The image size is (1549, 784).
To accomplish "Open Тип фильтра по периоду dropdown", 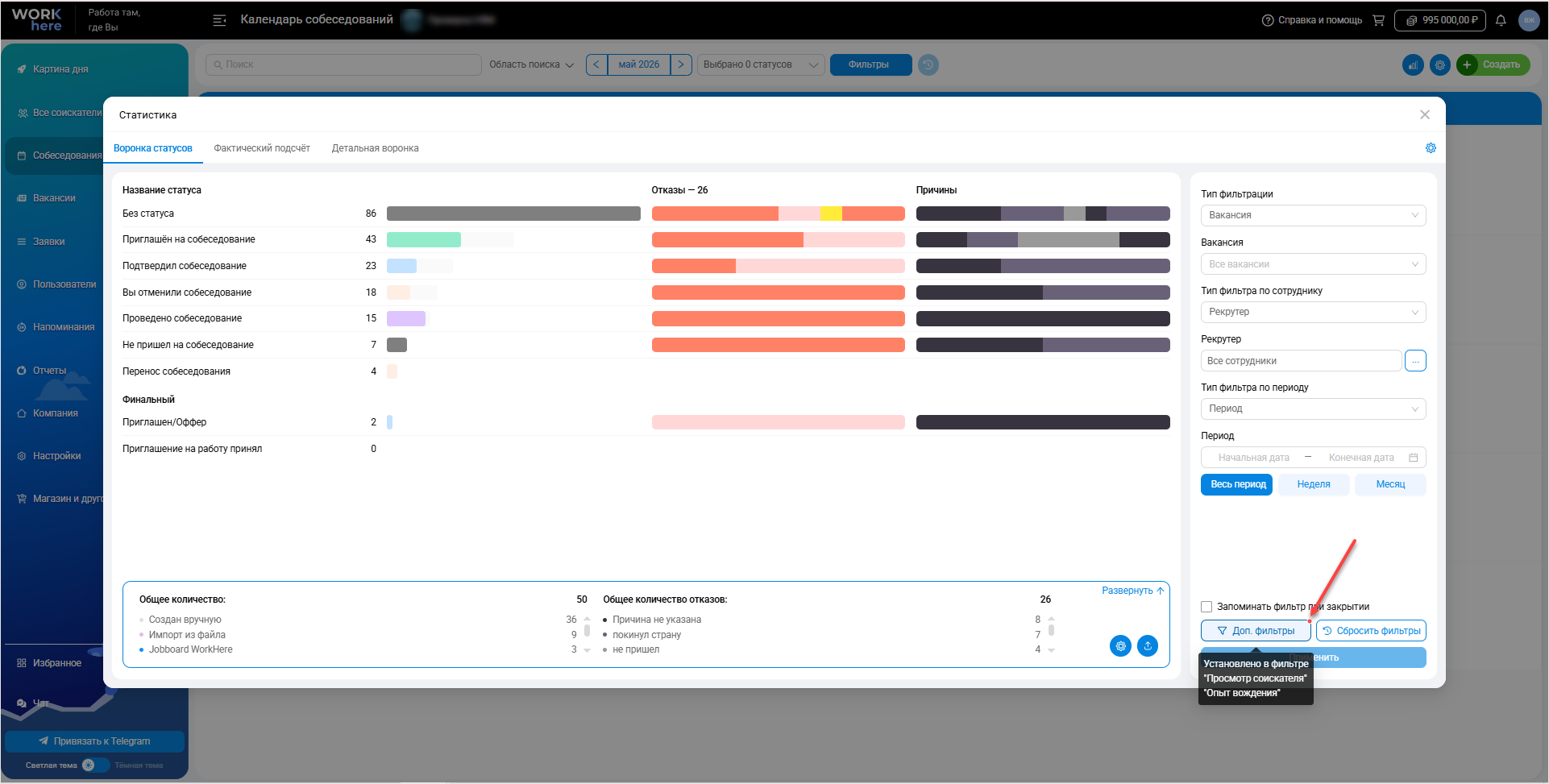I will point(1313,409).
